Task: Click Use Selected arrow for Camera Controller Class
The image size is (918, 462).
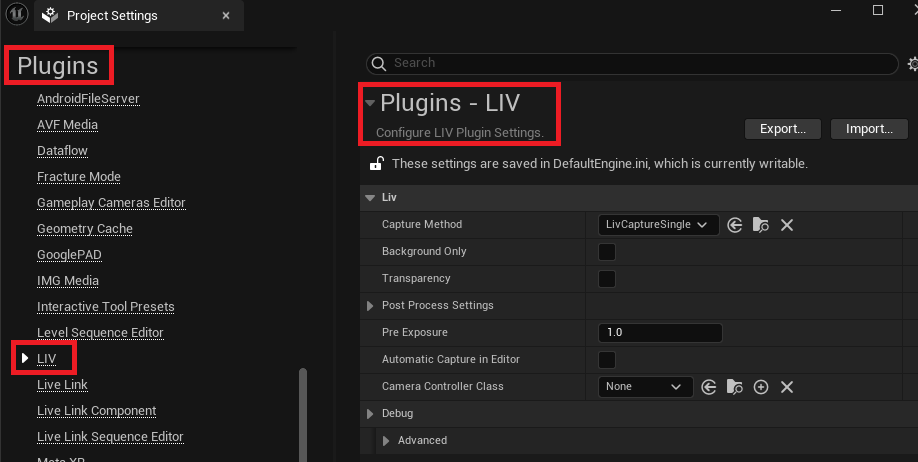Action: pos(709,387)
